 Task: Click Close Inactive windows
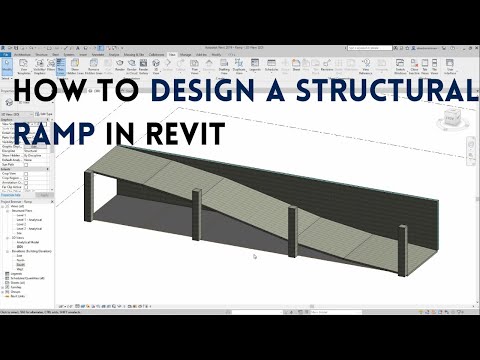pyautogui.click(x=414, y=67)
